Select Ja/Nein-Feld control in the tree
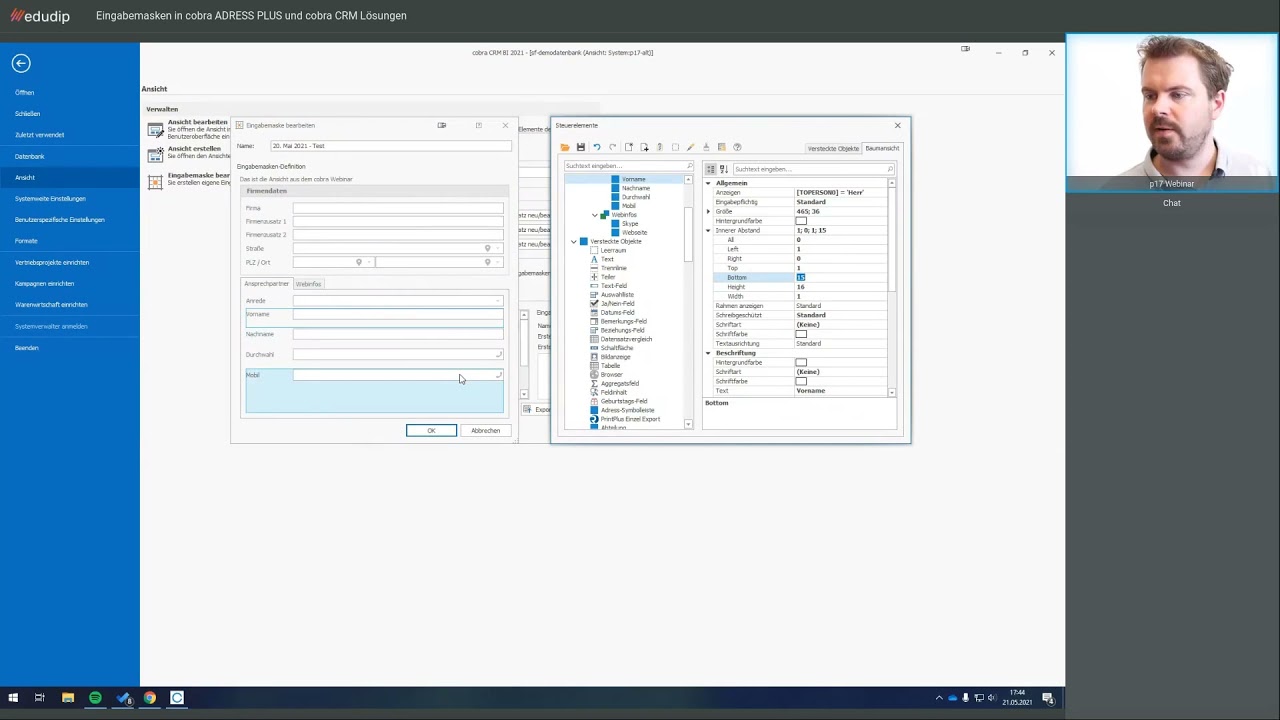 tap(617, 303)
